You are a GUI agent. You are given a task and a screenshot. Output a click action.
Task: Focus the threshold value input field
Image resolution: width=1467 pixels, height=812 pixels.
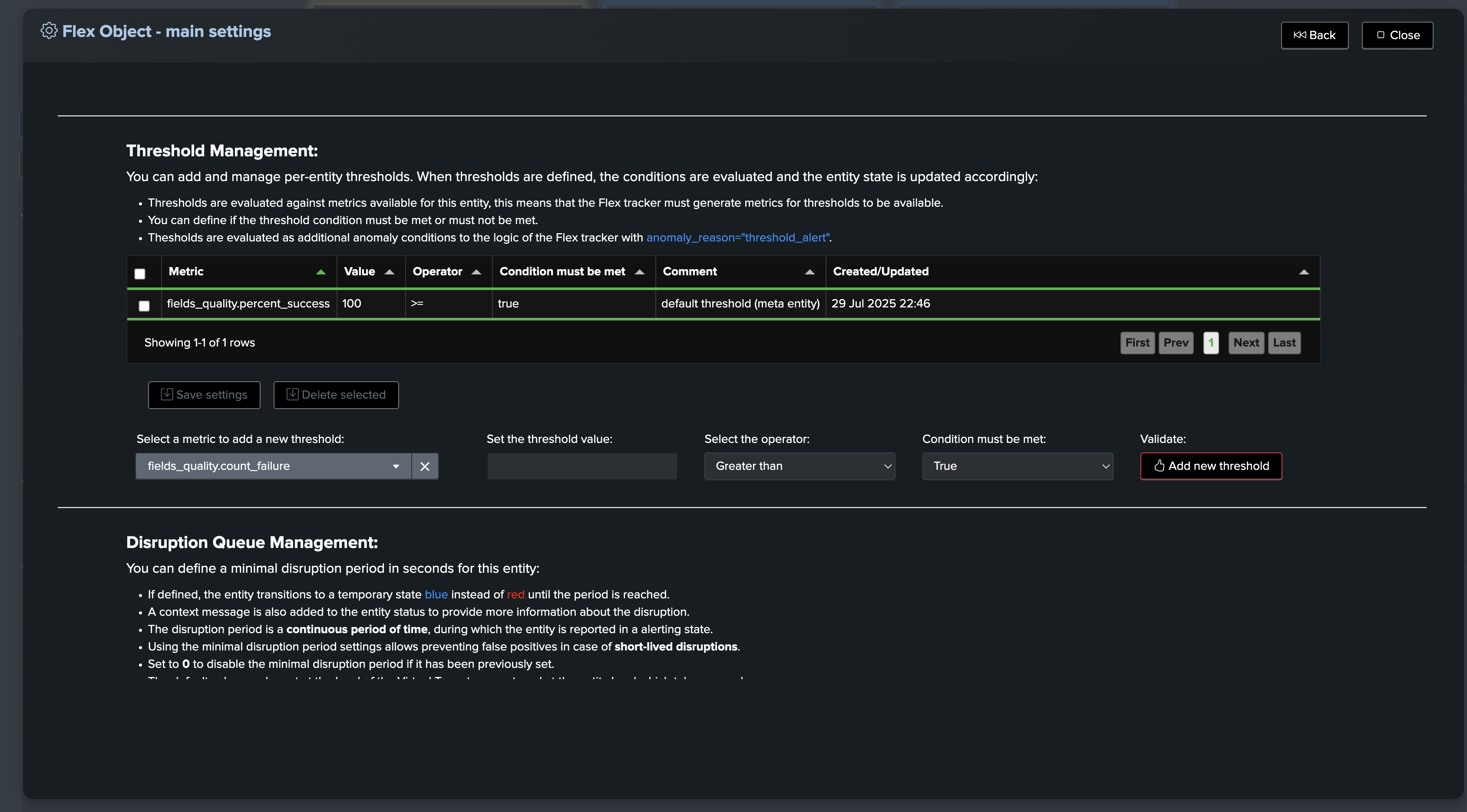click(582, 466)
